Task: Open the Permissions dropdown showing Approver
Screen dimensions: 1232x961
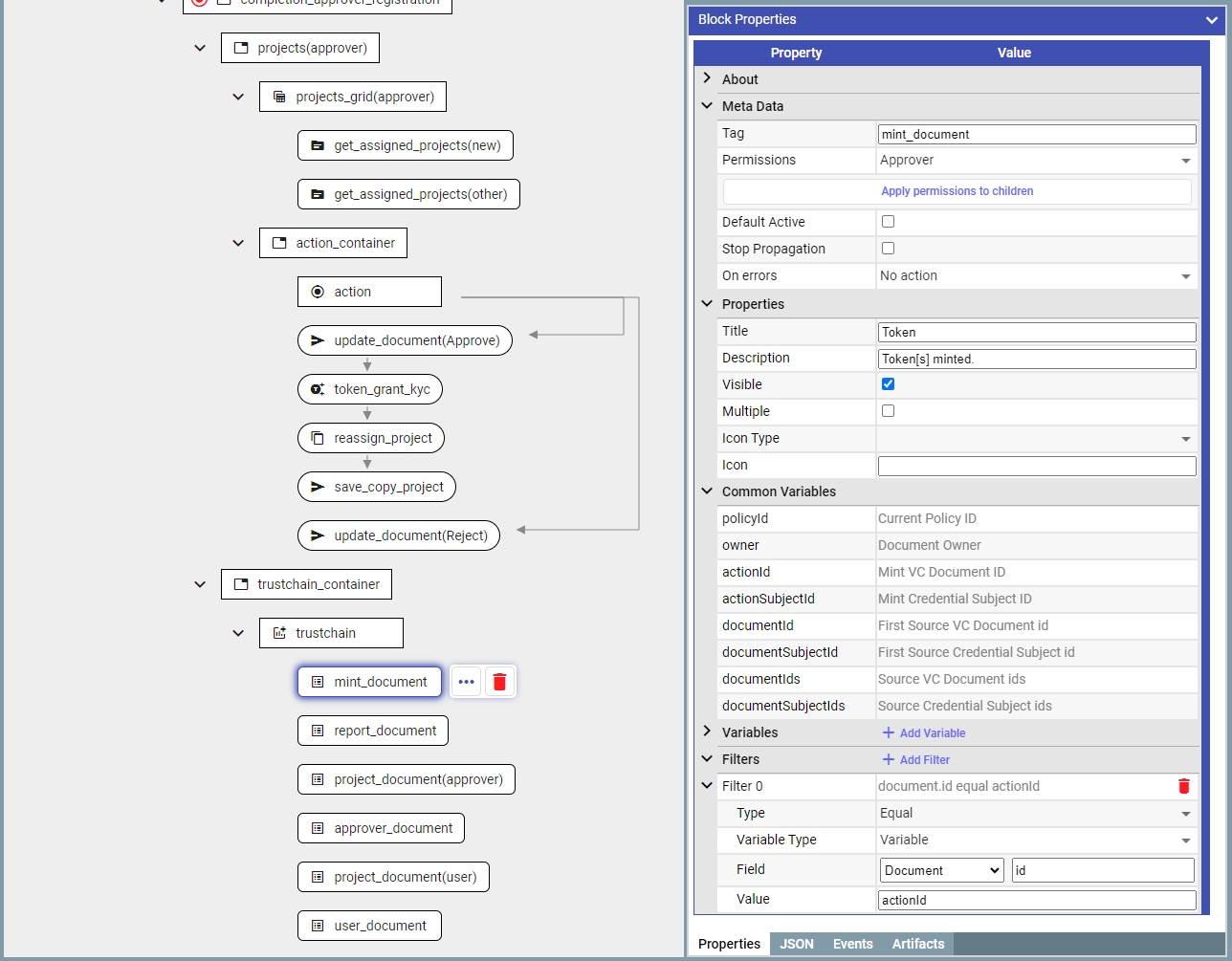Action: [x=1036, y=161]
